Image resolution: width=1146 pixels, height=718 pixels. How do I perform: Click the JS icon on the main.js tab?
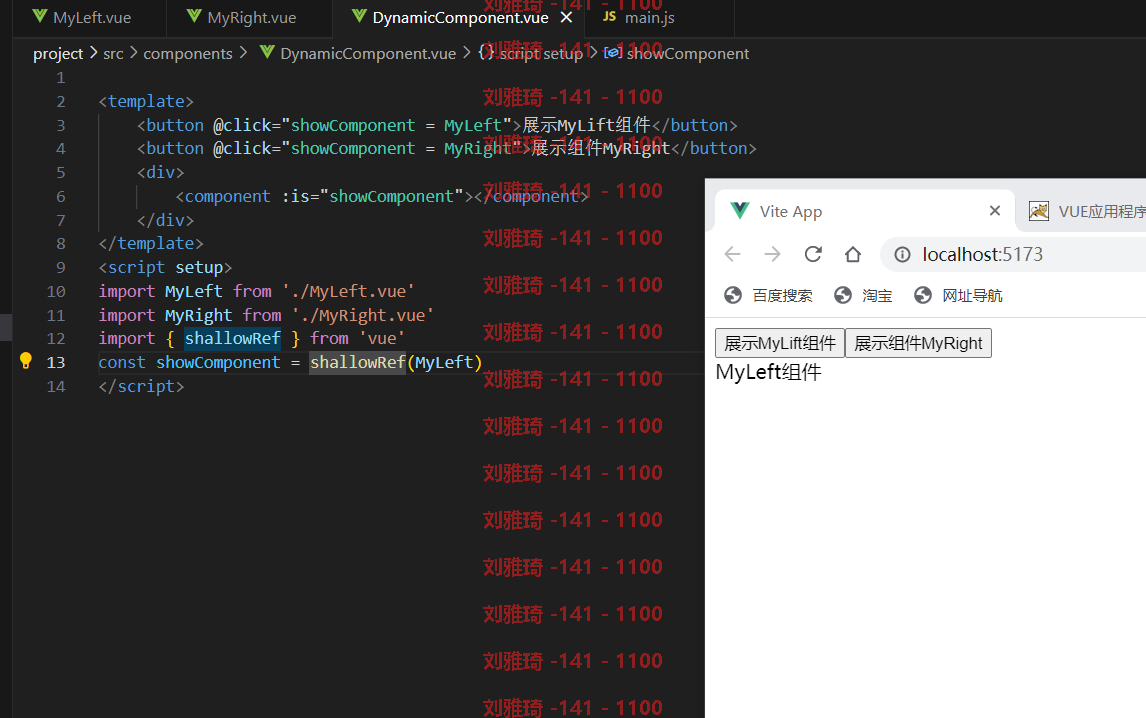tap(610, 17)
